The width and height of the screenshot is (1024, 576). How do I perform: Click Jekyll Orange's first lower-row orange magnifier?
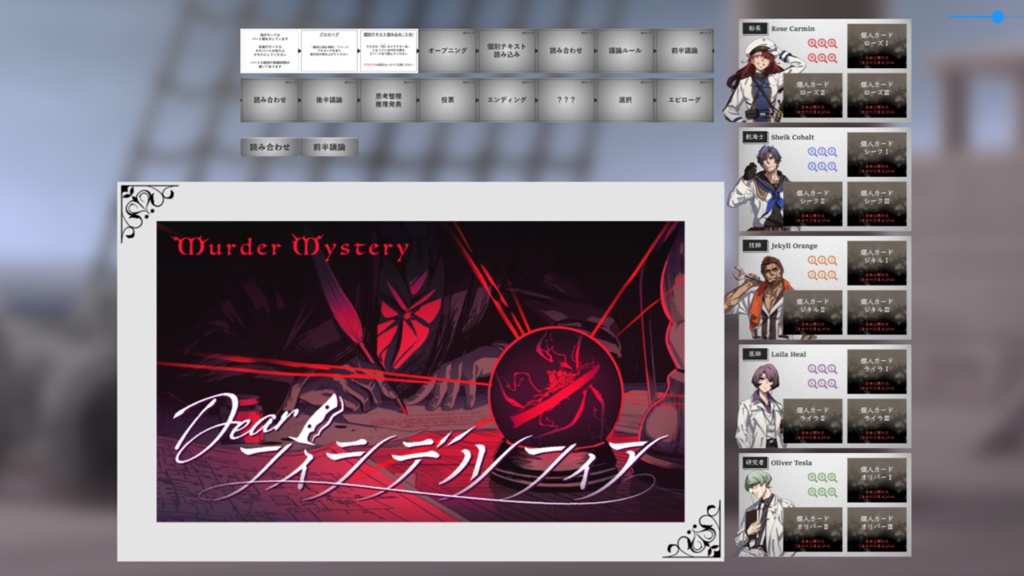[x=812, y=275]
